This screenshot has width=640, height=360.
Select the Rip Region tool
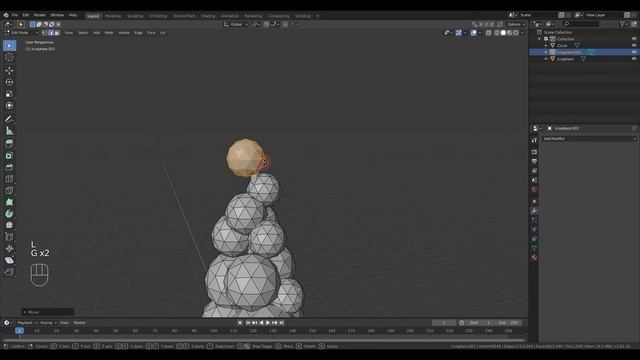click(9, 272)
